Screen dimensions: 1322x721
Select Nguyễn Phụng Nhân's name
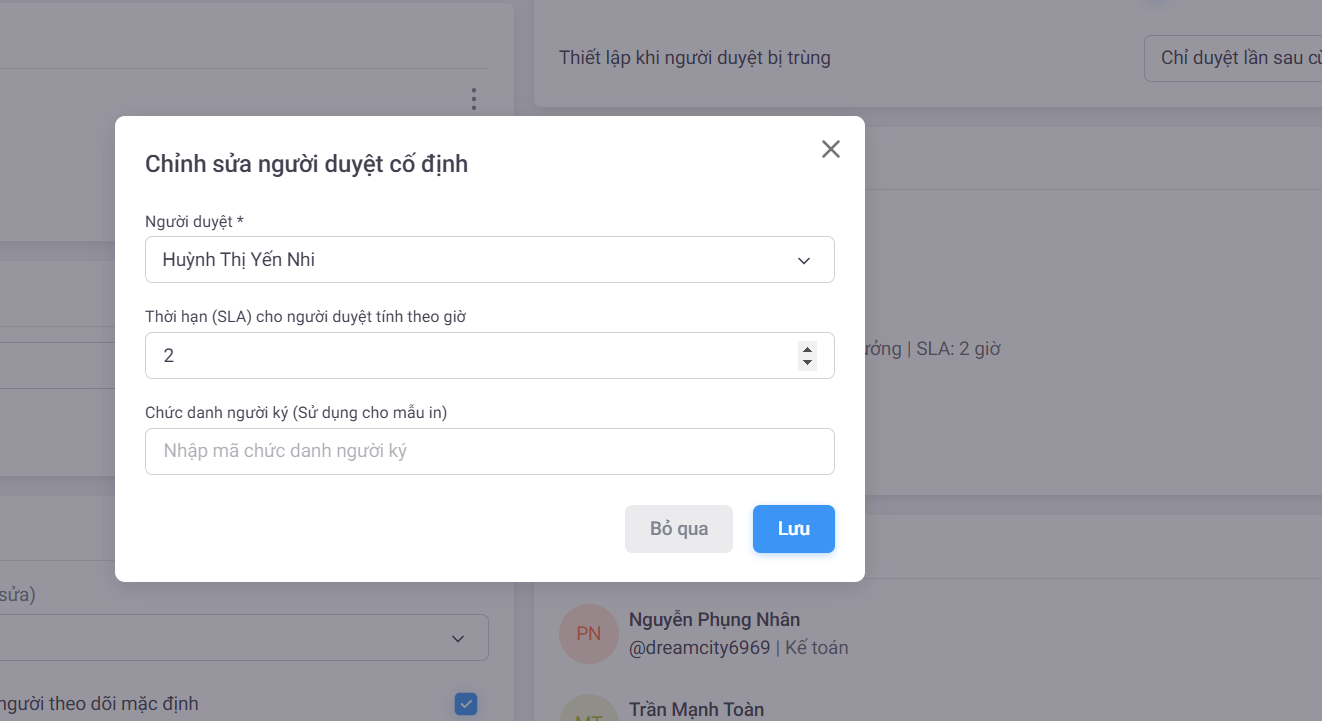tap(714, 620)
